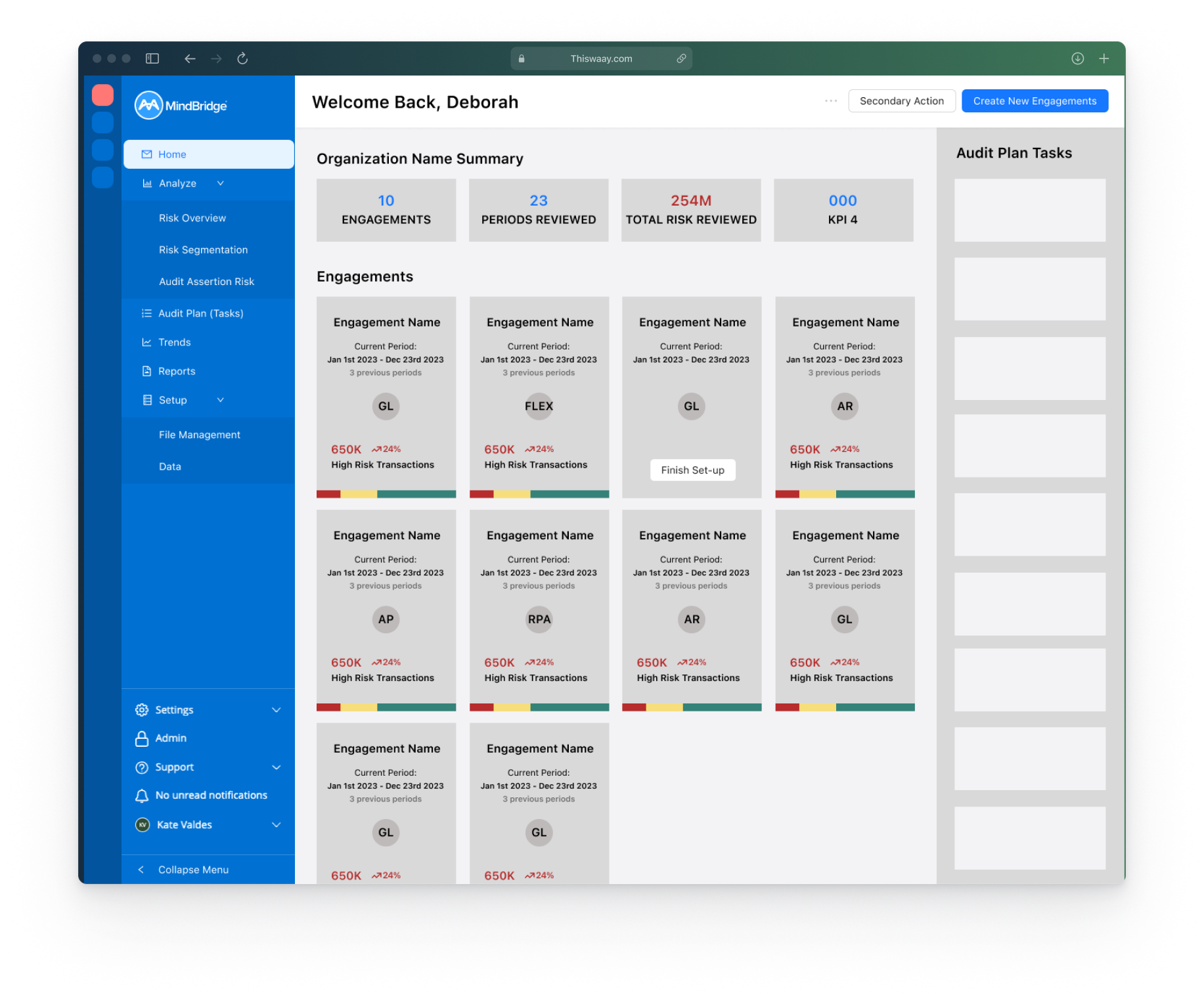Collapse the Setup submenu chevron
Viewport: 1204px width, 999px height.
coord(221,400)
